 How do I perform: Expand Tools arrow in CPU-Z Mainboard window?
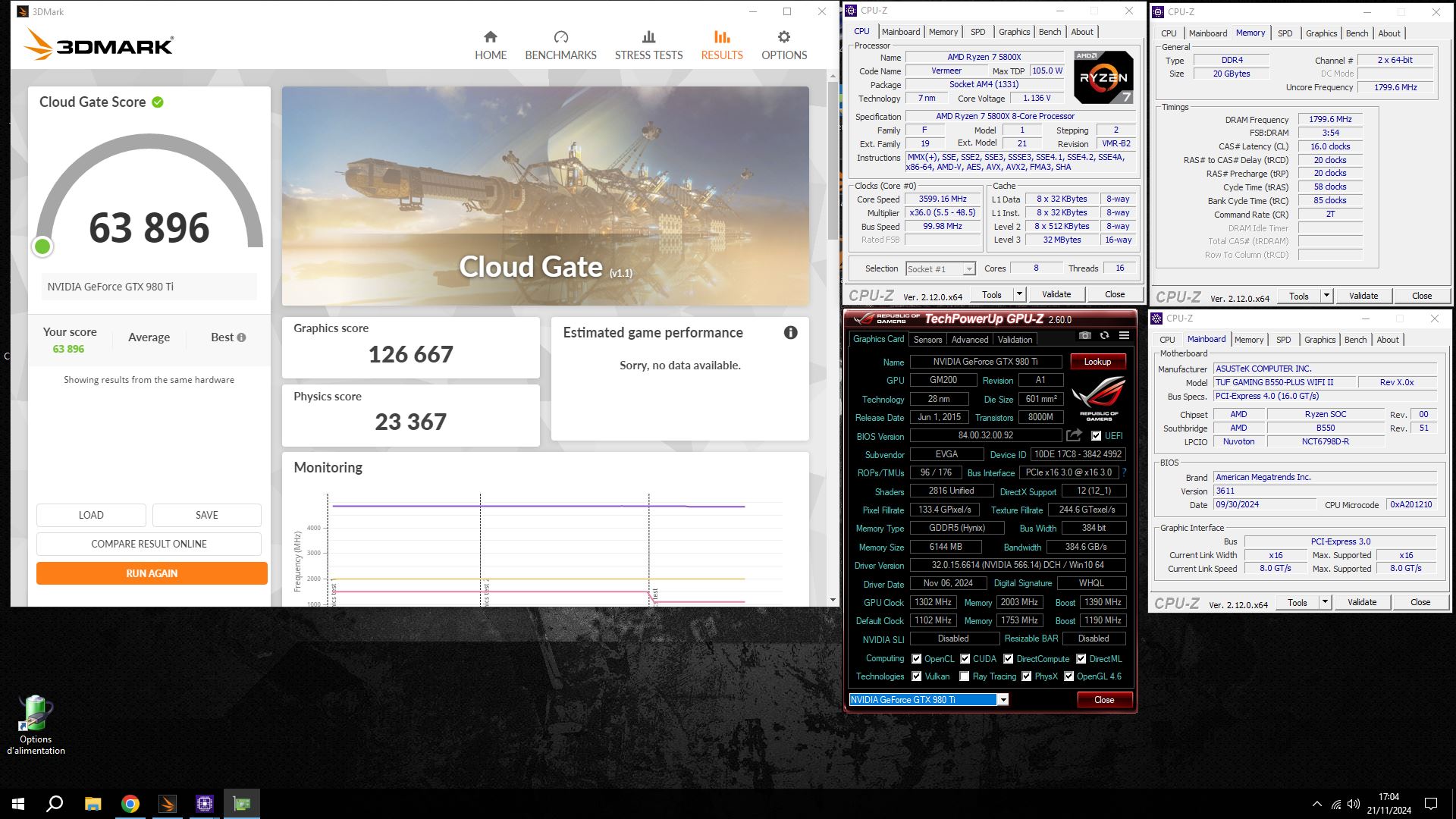pos(1325,602)
